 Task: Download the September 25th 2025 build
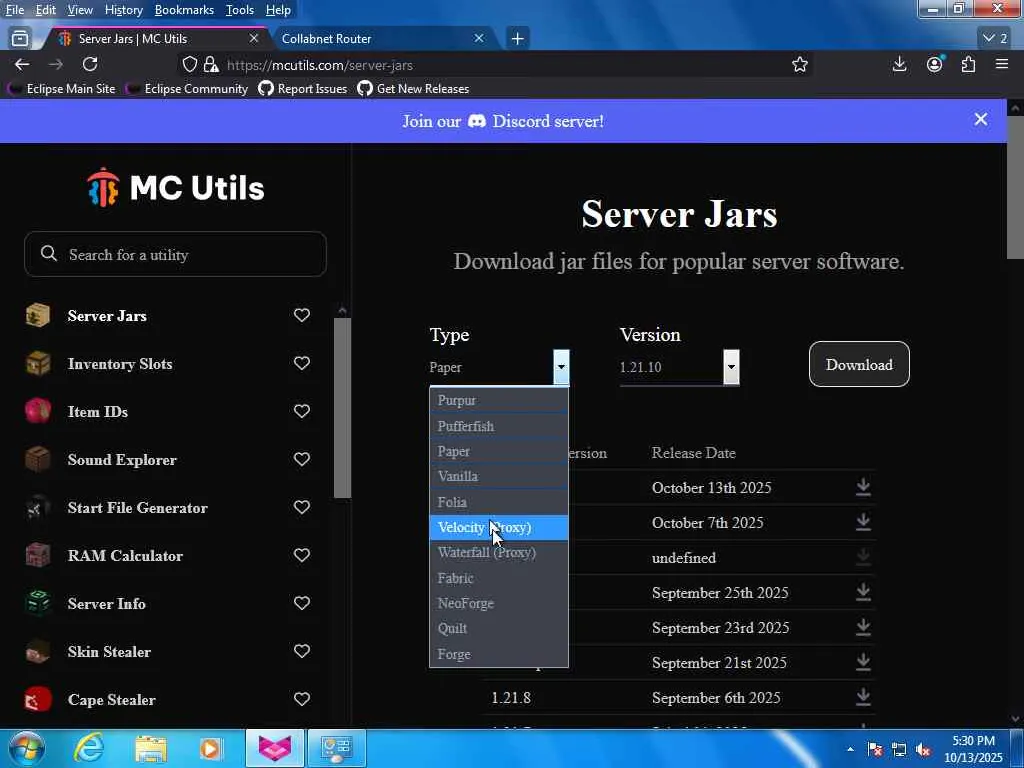coord(863,592)
